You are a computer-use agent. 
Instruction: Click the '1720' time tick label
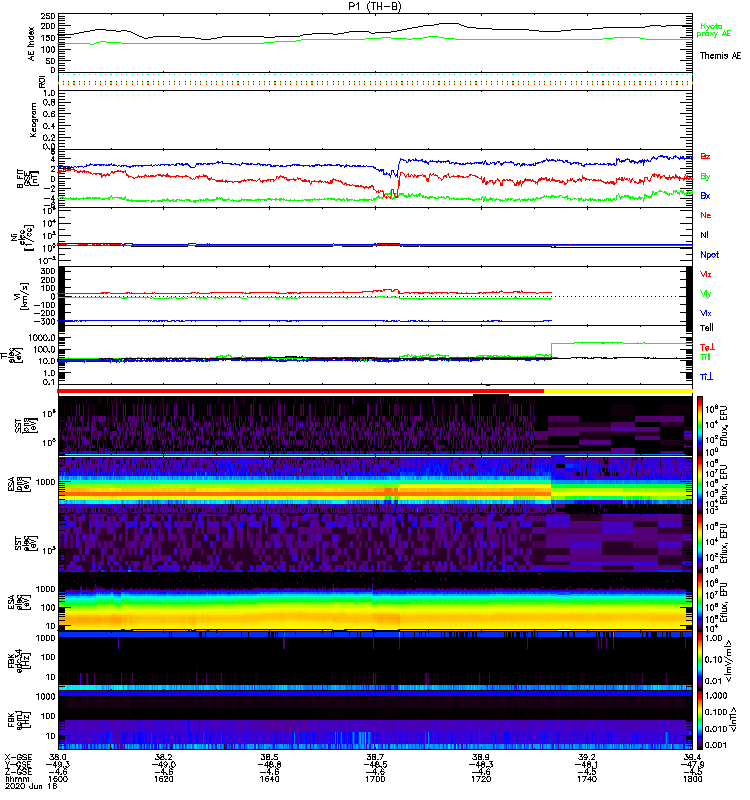tap(481, 779)
